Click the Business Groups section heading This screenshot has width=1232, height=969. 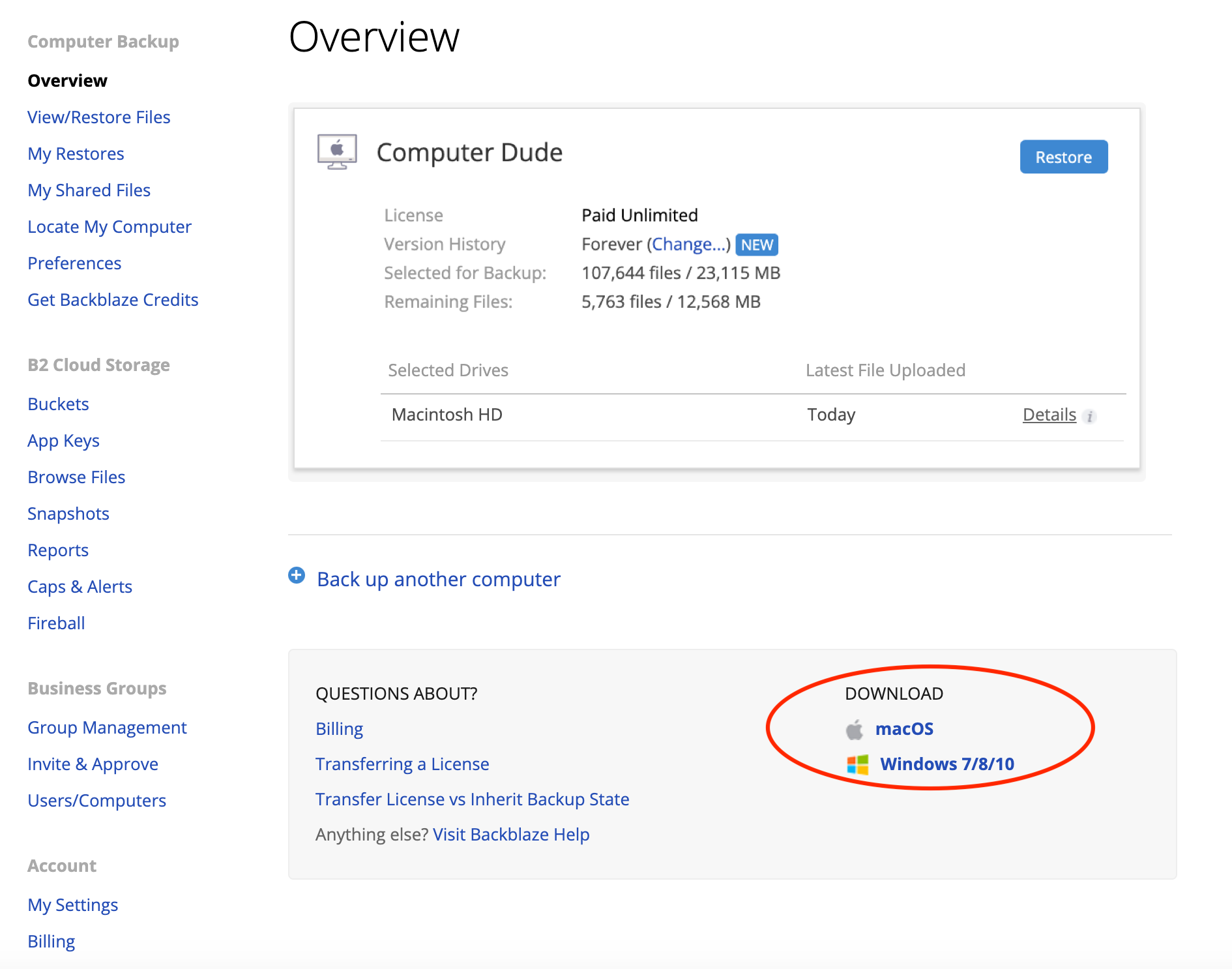(x=96, y=689)
